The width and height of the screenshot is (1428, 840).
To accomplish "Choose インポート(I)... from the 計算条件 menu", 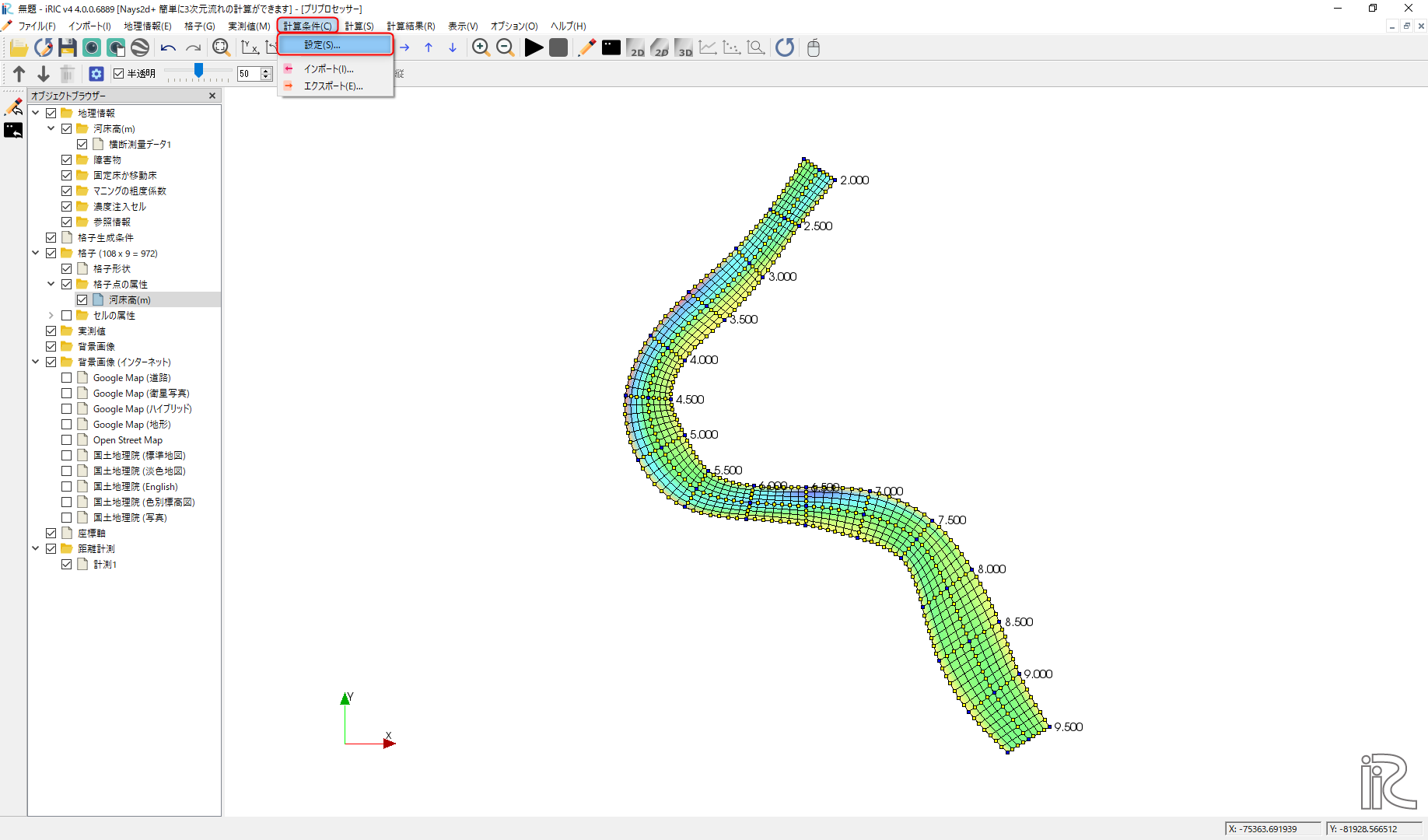I will click(x=336, y=69).
